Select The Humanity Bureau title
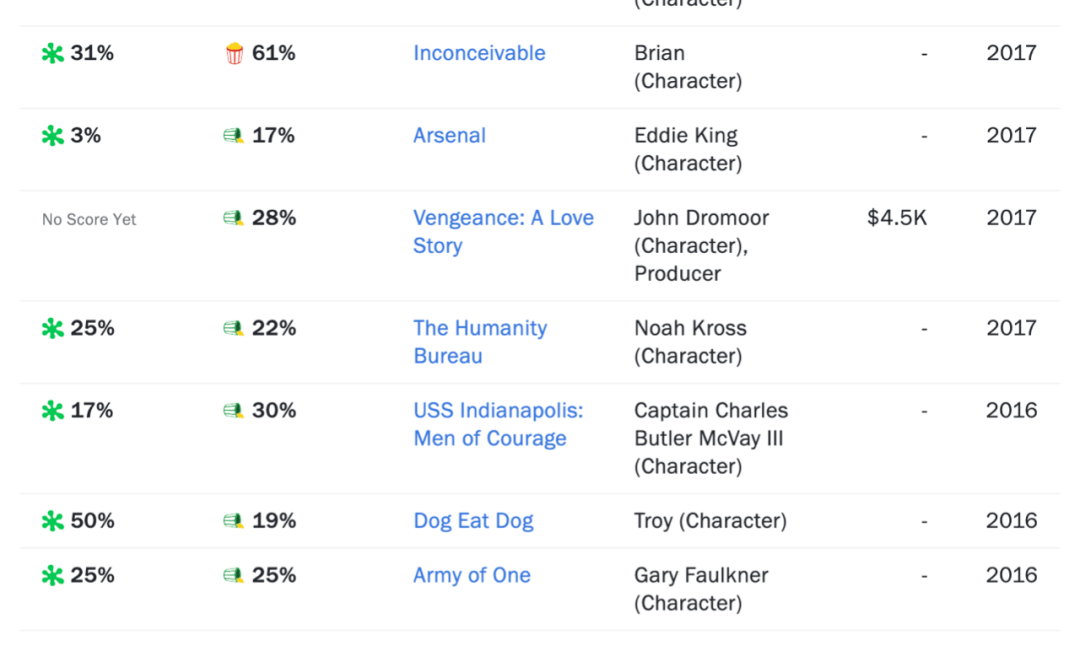 click(x=480, y=342)
